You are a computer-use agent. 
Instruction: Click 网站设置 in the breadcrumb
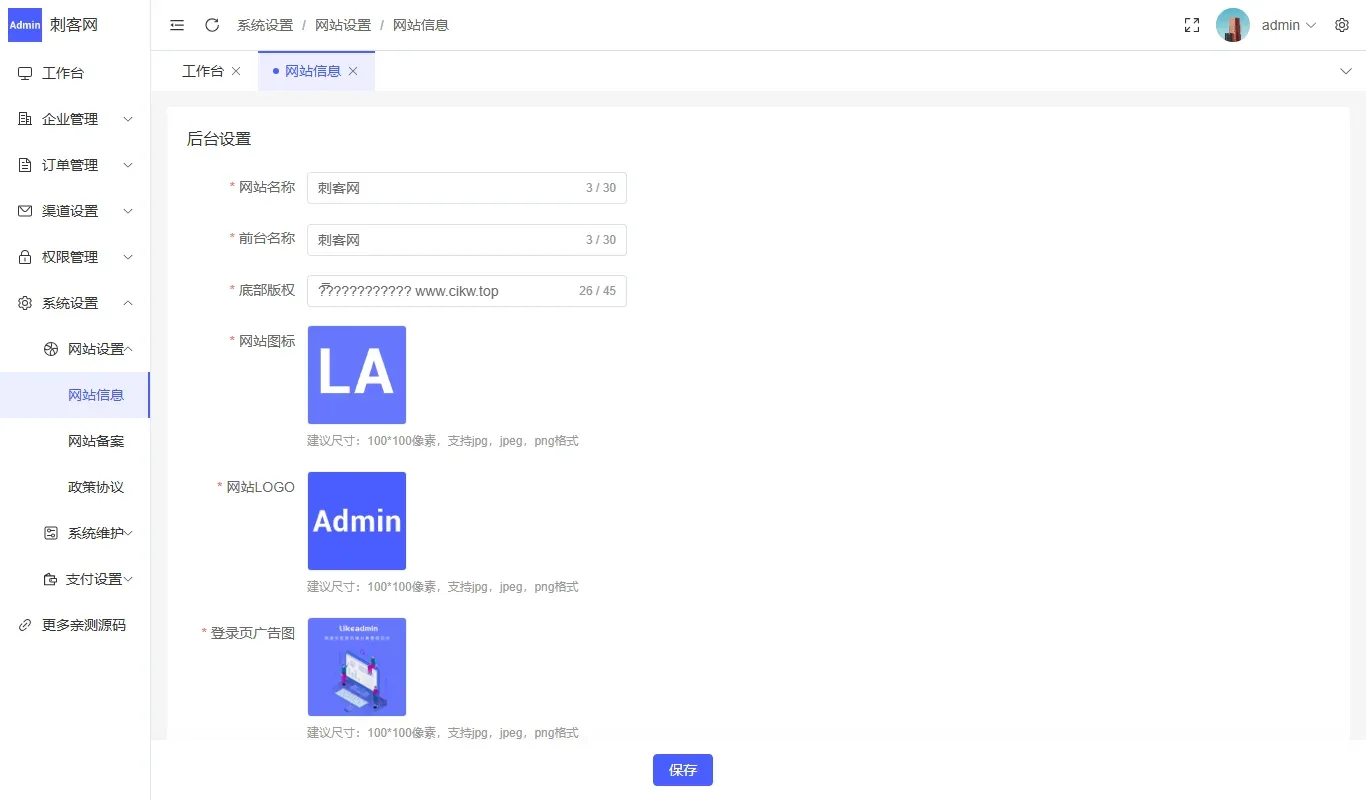(343, 25)
